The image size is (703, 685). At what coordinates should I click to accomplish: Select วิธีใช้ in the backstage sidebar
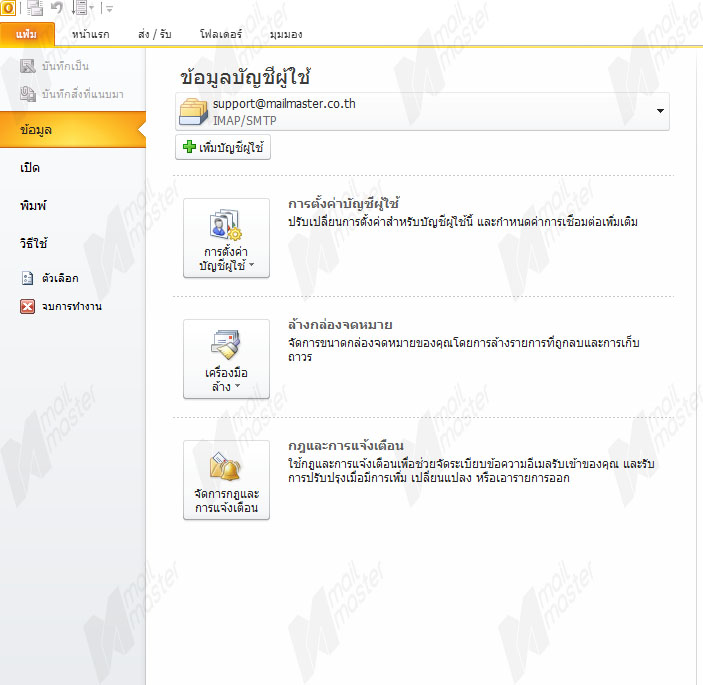click(x=33, y=243)
